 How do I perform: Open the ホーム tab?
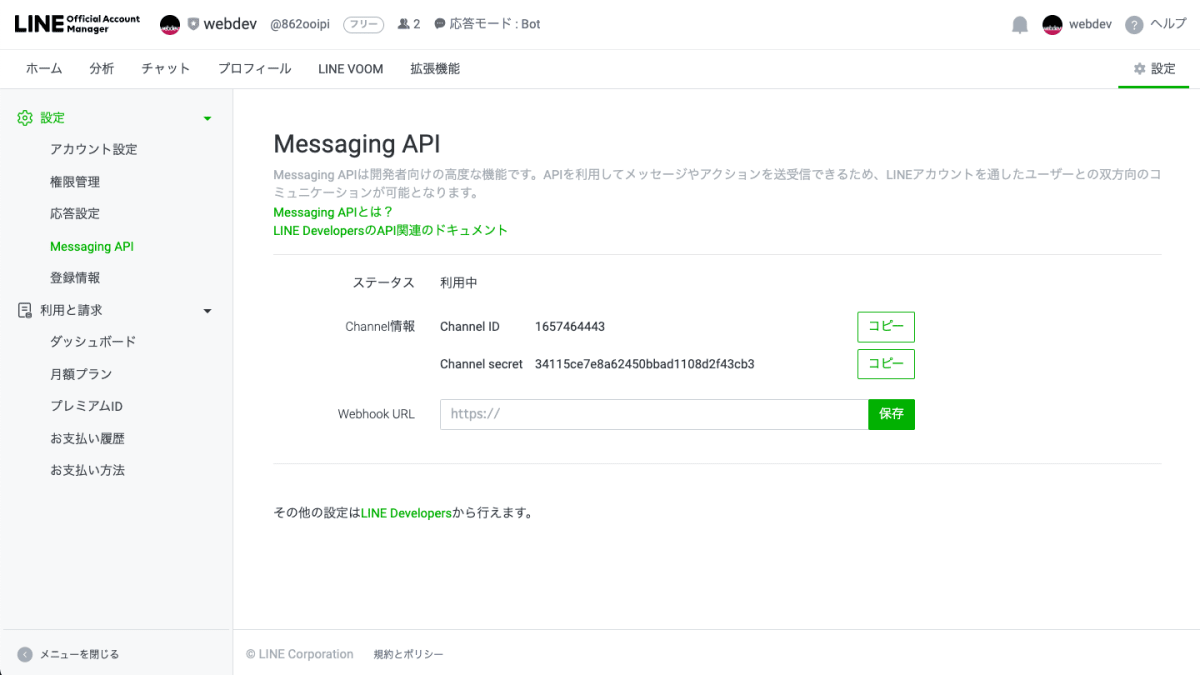coord(44,69)
